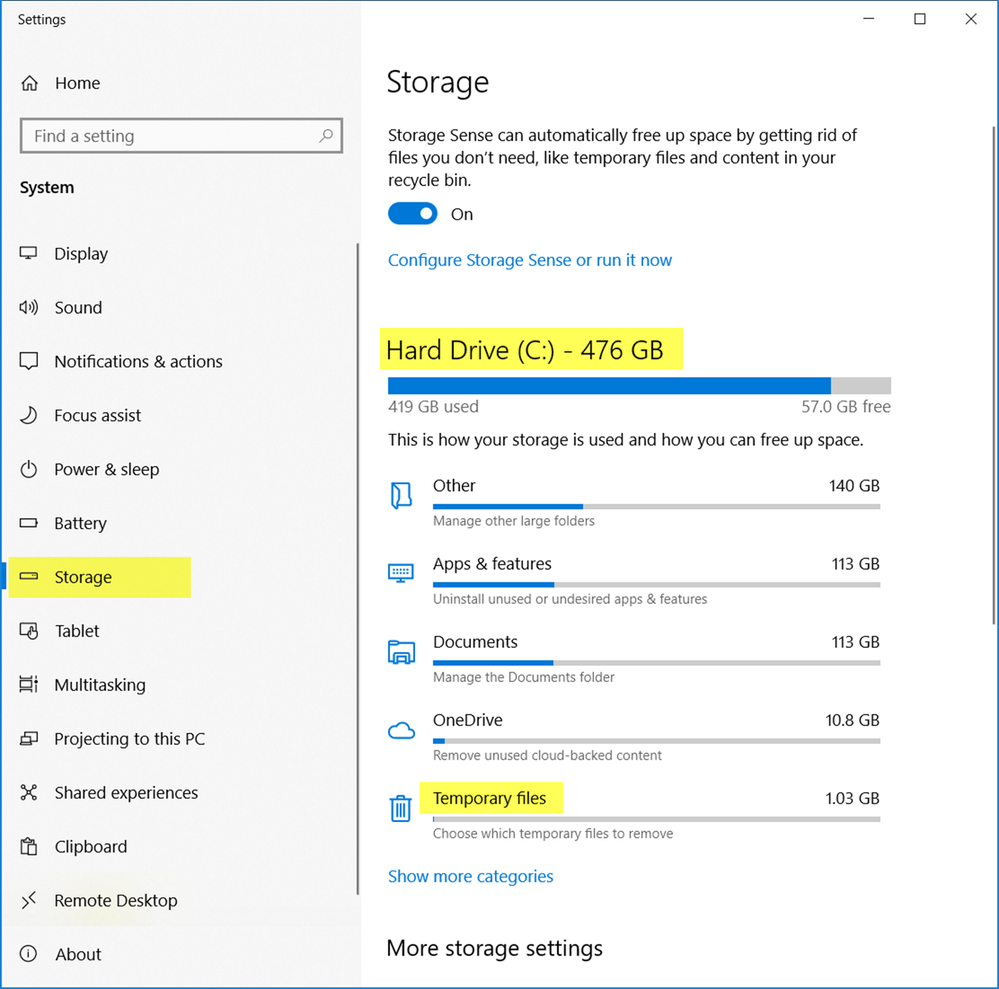Image resolution: width=999 pixels, height=989 pixels.
Task: Click the Documents folder icon
Action: coord(401,652)
